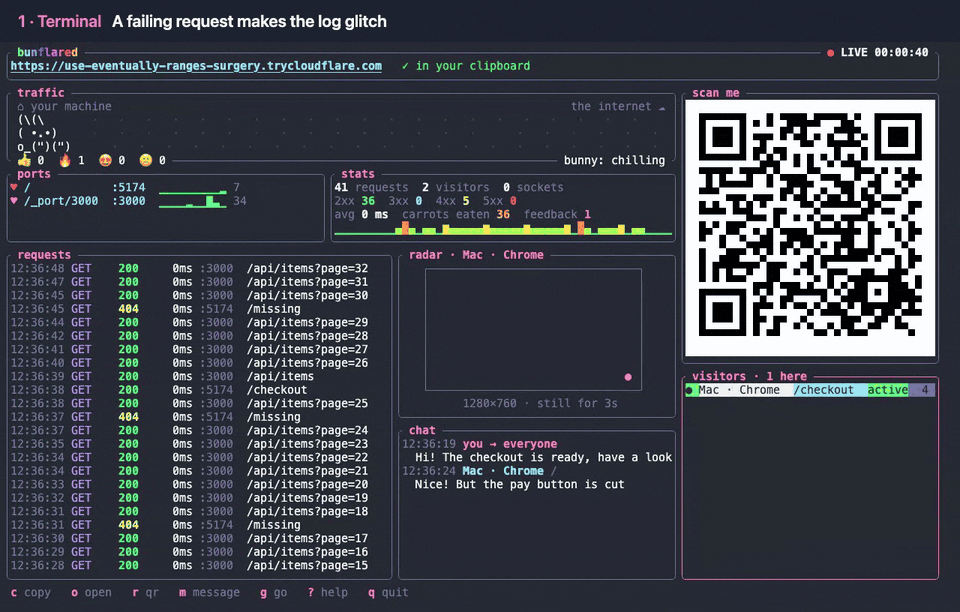Click the thumbs-up emoji reaction counter
Screen dimensions: 960x612
click(x=31, y=160)
